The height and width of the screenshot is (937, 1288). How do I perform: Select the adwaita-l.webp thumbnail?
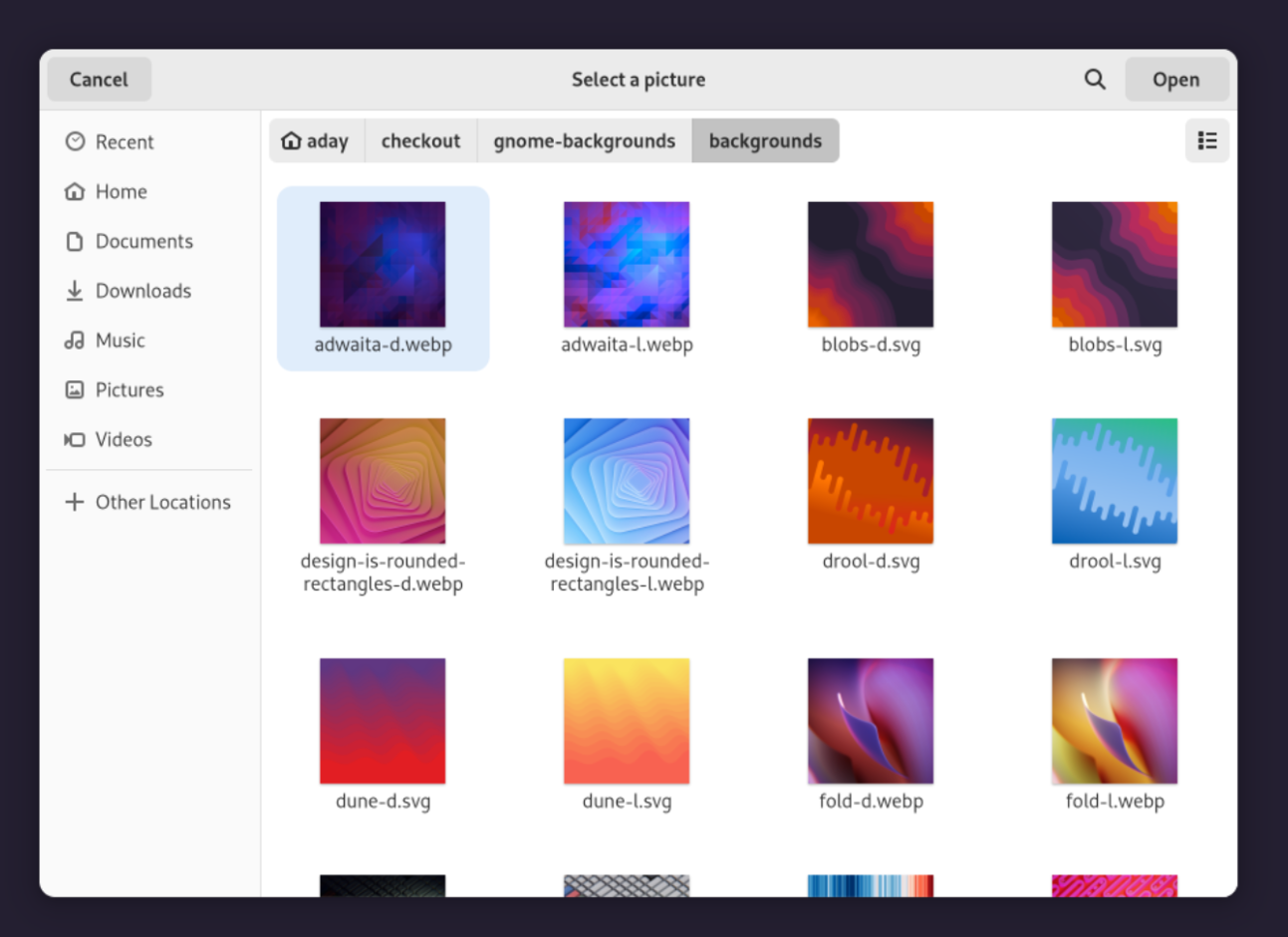coord(627,265)
